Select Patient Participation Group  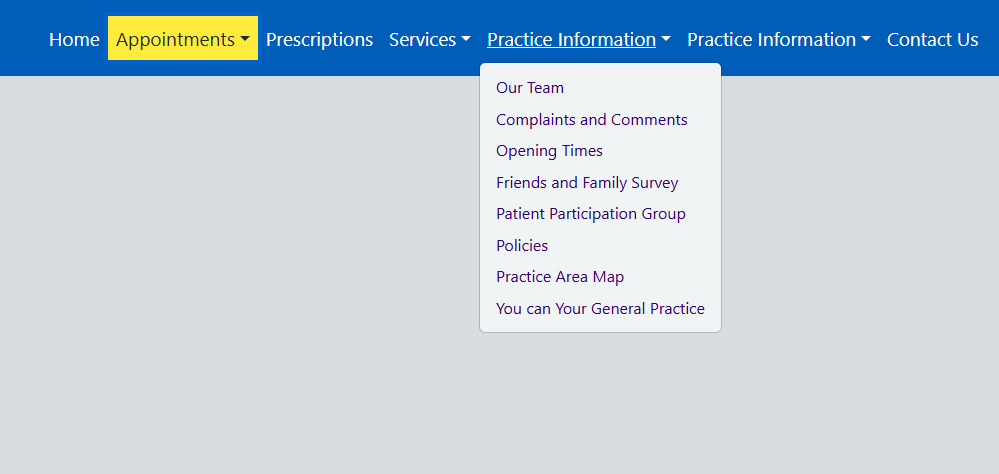click(591, 214)
